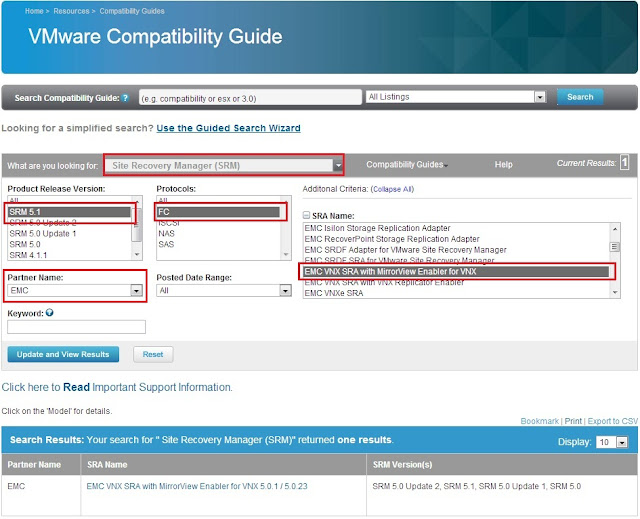Click the Export to CSV link
Screen dimensions: 640x519
(612, 421)
